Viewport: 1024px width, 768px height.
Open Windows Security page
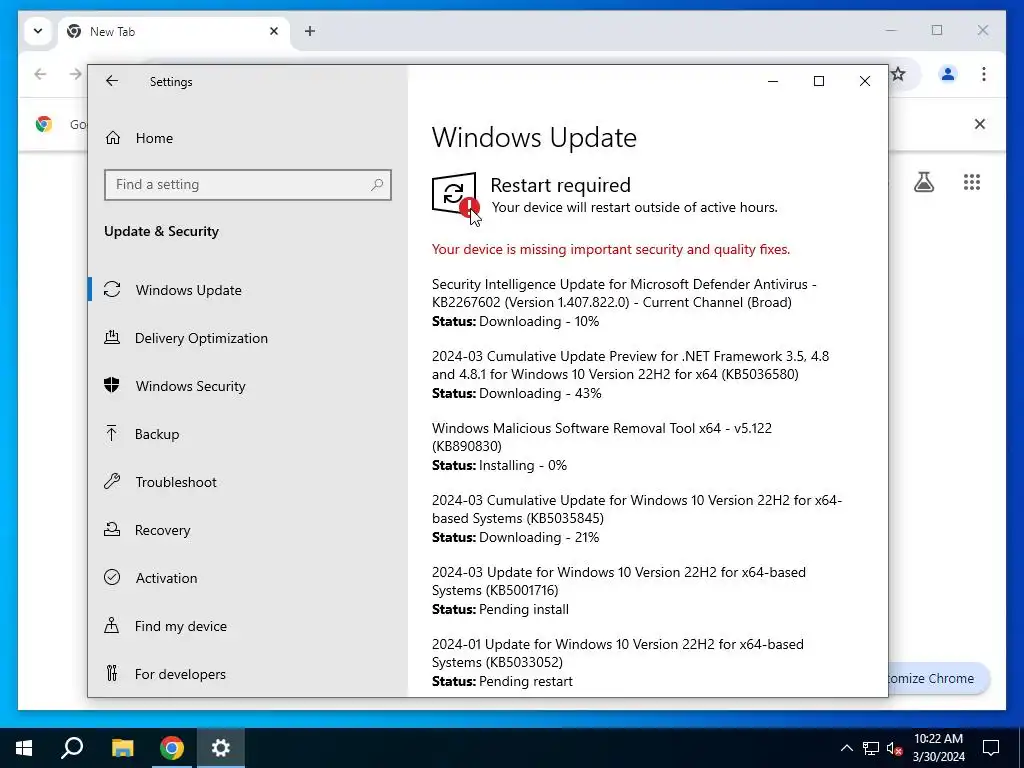tap(191, 386)
